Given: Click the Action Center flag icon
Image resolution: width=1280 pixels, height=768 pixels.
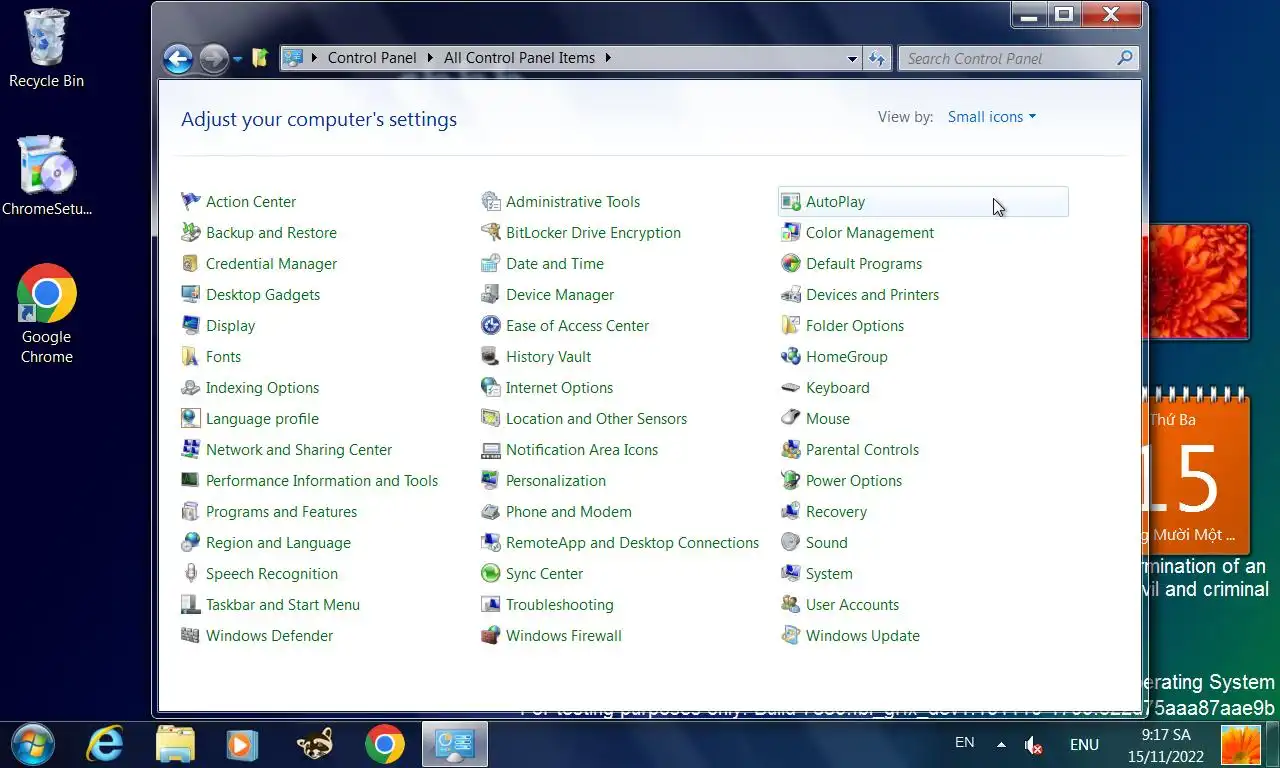Looking at the screenshot, I should pos(190,202).
